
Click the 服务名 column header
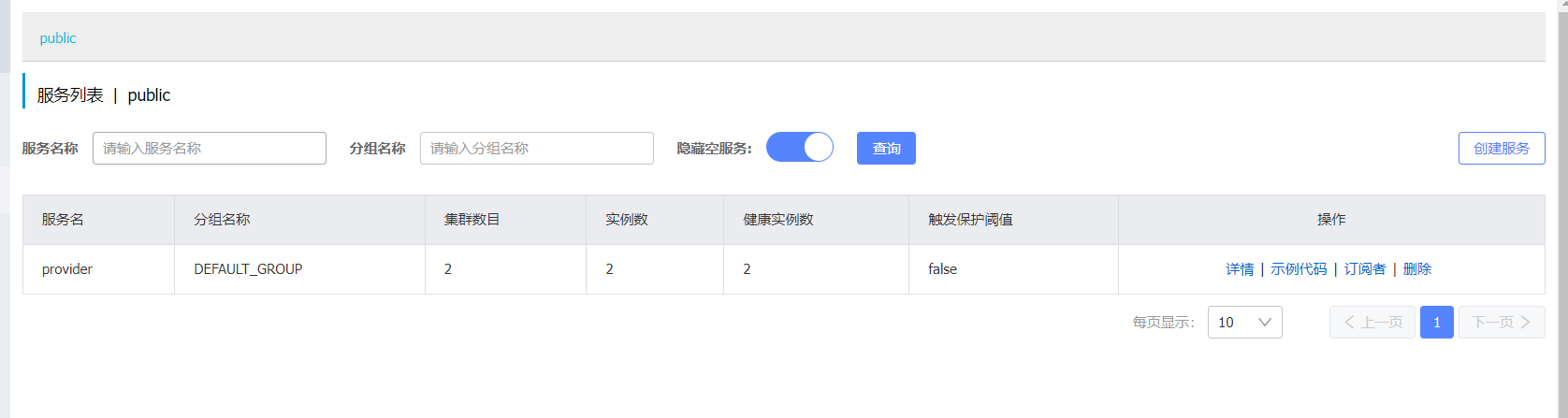click(x=63, y=220)
